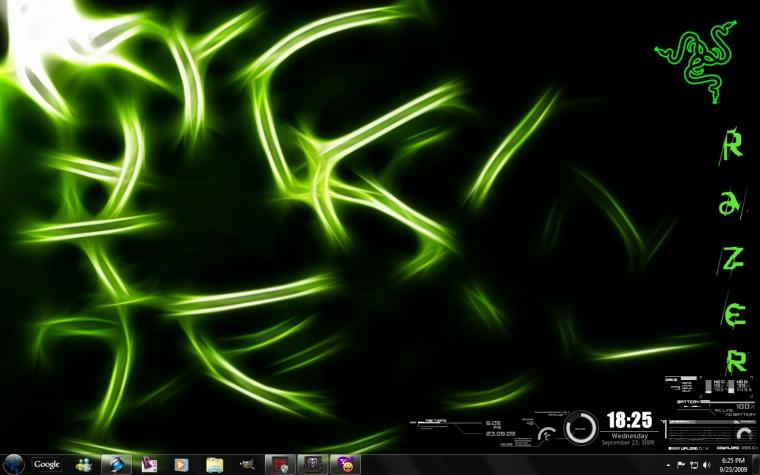Click the Show Desktop strip
760x475 pixels.
pos(756,464)
